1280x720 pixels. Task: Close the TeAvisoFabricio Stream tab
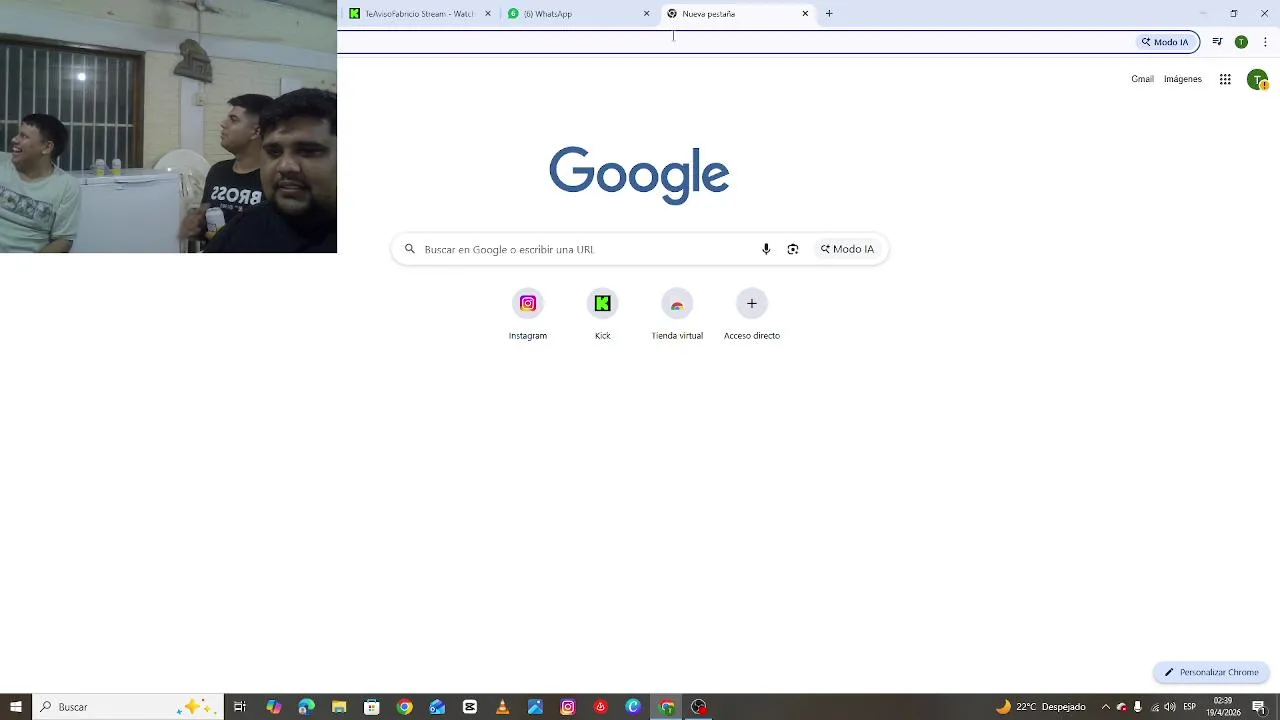(488, 14)
